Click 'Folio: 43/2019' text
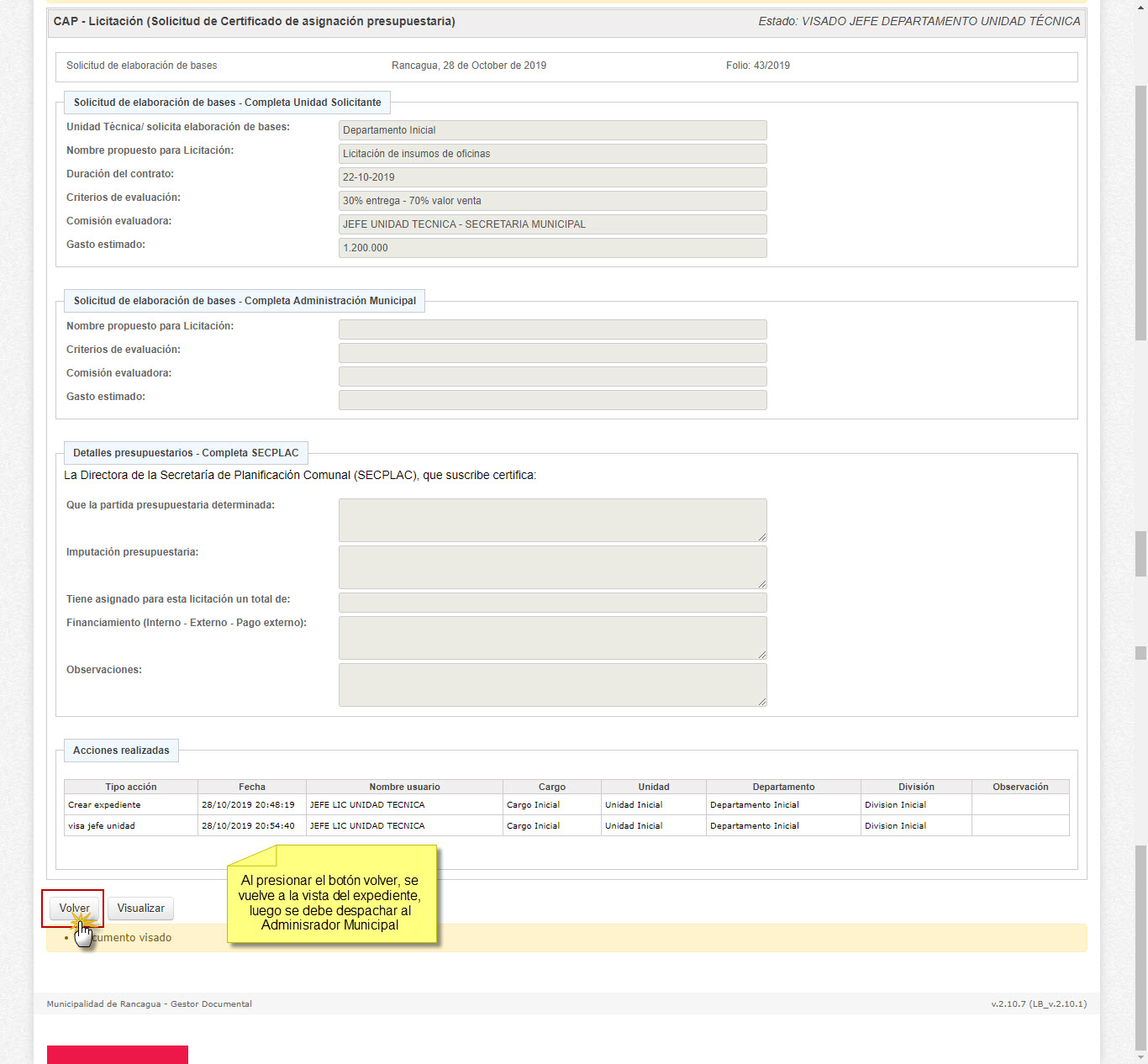 pos(758,66)
